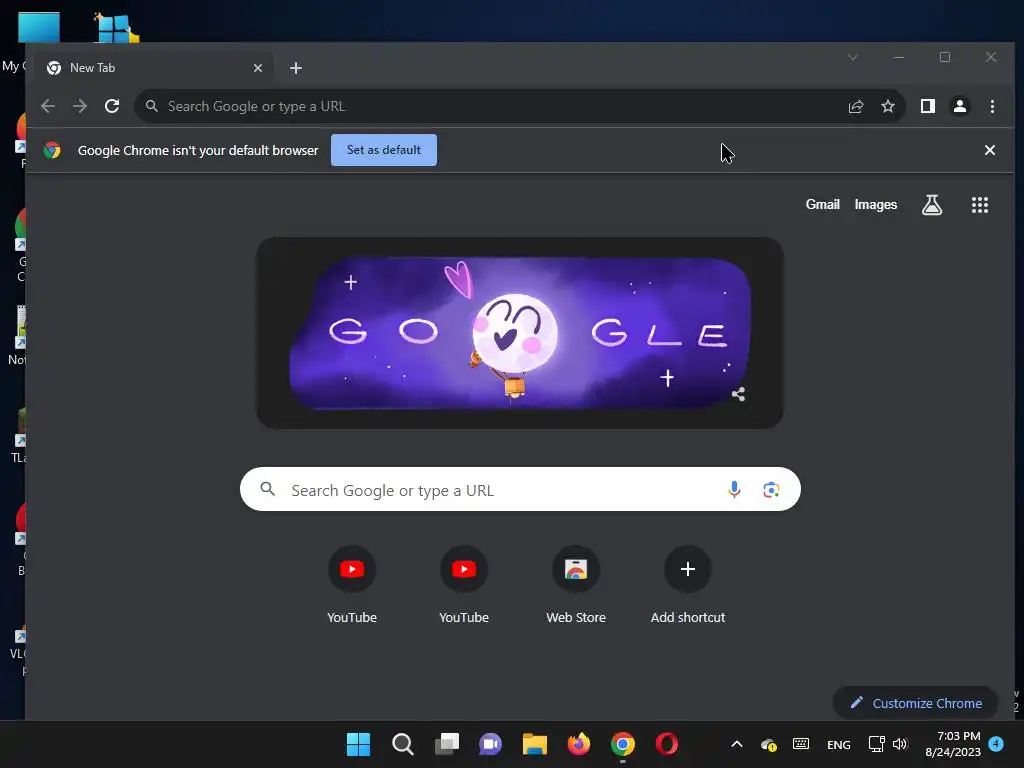1024x768 pixels.
Task: Open the tab search chevron
Action: click(853, 57)
